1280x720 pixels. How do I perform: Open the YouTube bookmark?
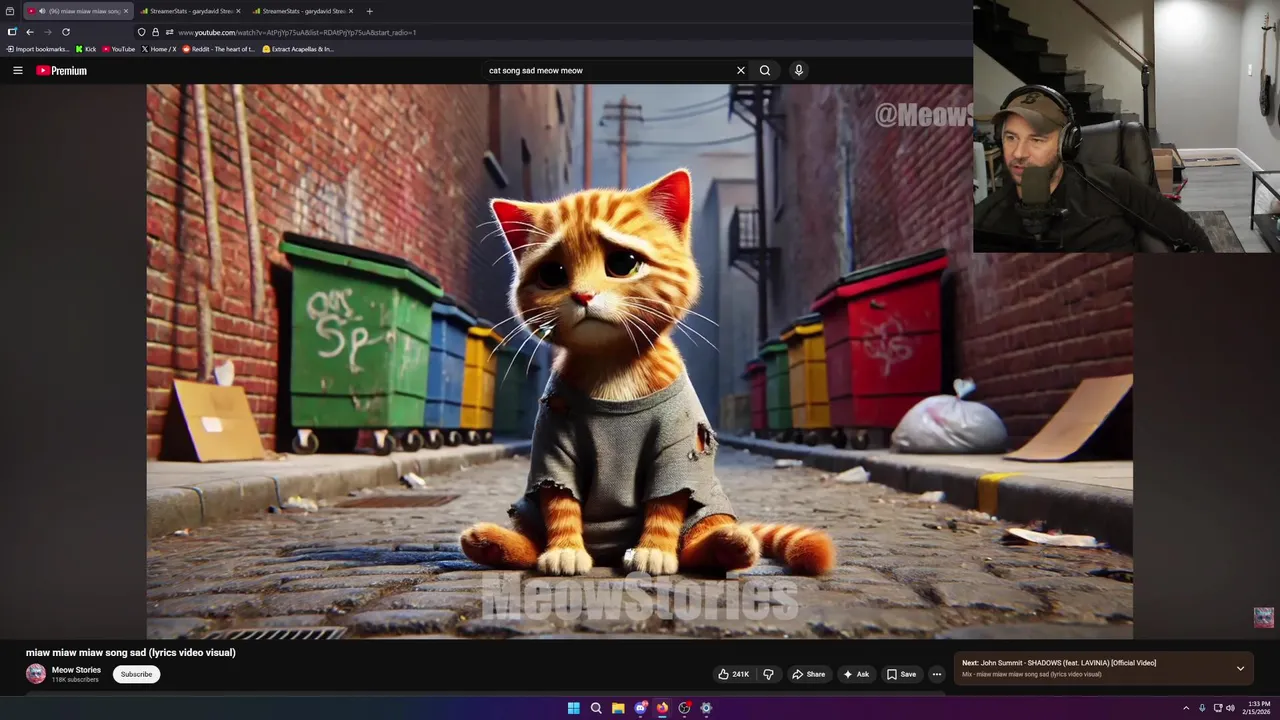pos(118,49)
